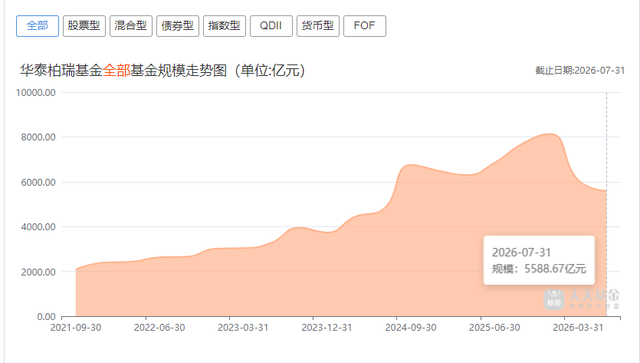Click the 2026-07-31 tooltip box
The height and width of the screenshot is (363, 640).
tap(539, 260)
